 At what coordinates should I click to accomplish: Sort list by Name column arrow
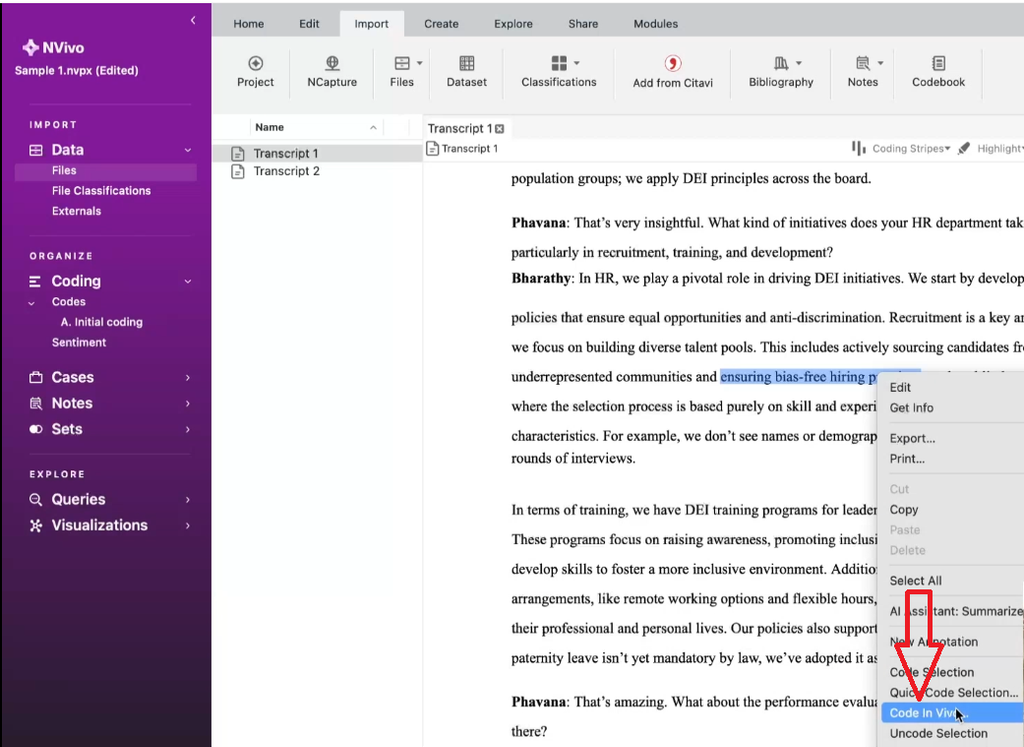[373, 127]
